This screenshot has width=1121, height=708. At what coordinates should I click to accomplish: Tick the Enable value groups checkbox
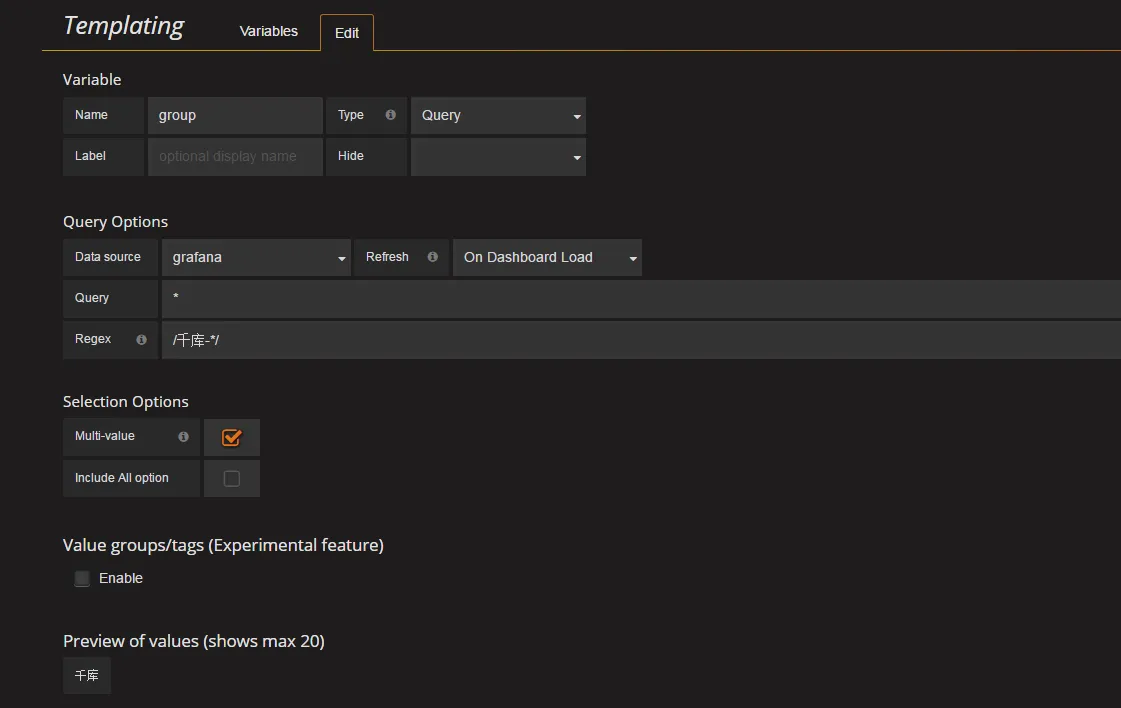point(82,579)
